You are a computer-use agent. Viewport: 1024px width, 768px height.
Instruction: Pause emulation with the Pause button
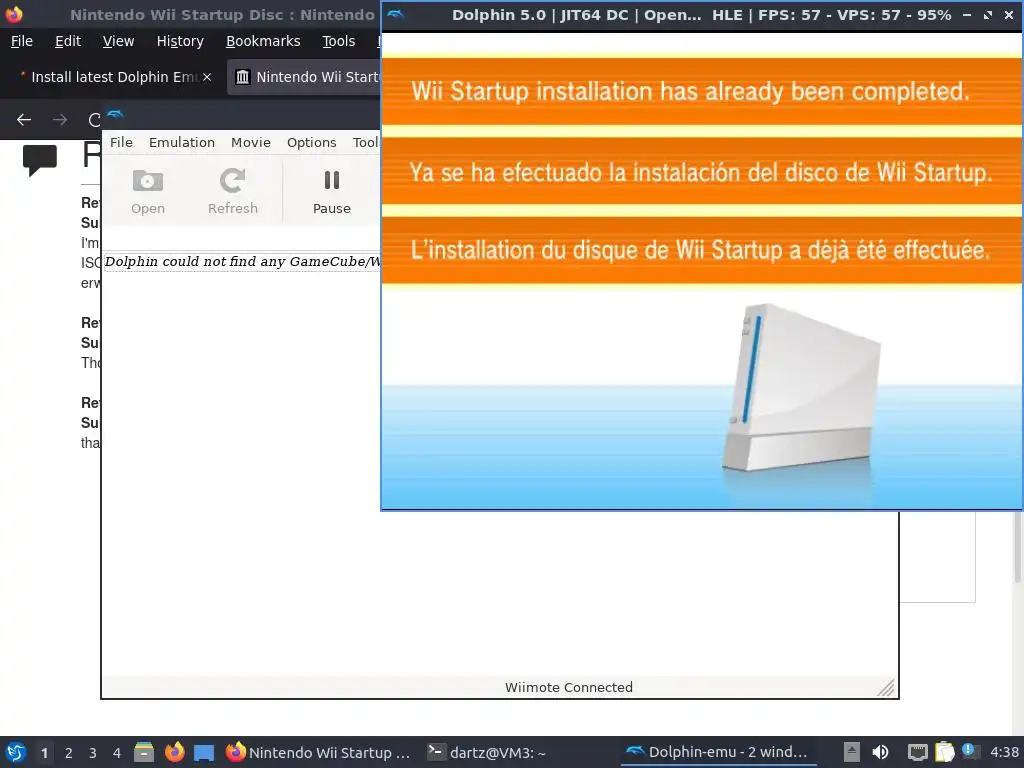[x=332, y=192]
